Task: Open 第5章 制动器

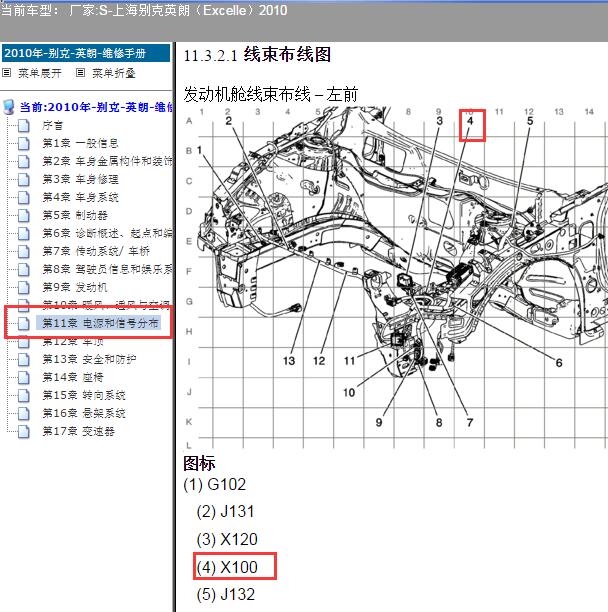Action: pyautogui.click(x=75, y=215)
